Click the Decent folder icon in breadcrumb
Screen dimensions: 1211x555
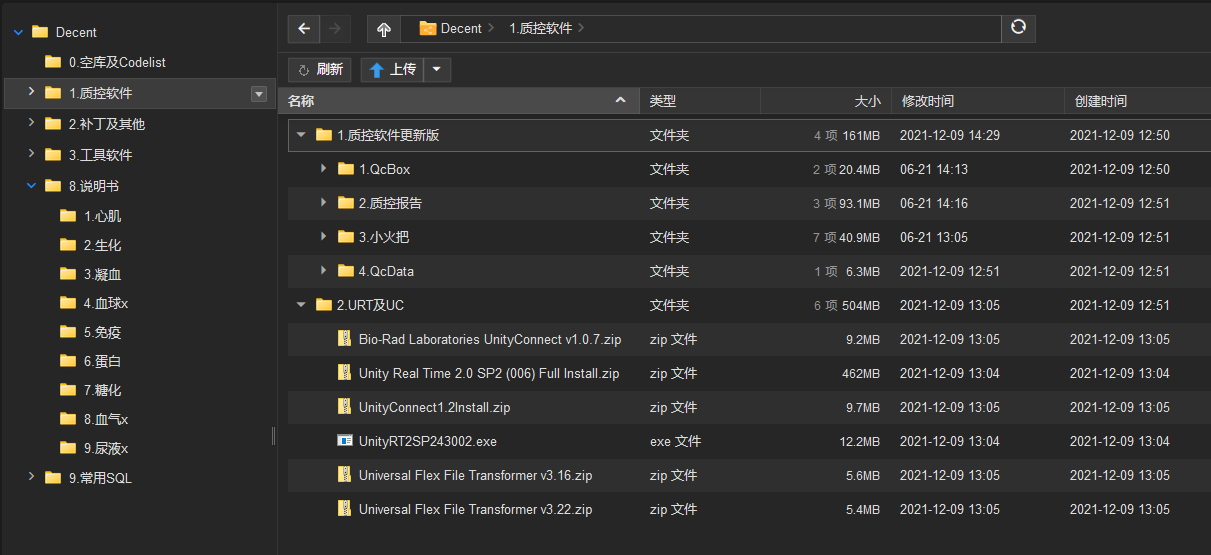(428, 29)
